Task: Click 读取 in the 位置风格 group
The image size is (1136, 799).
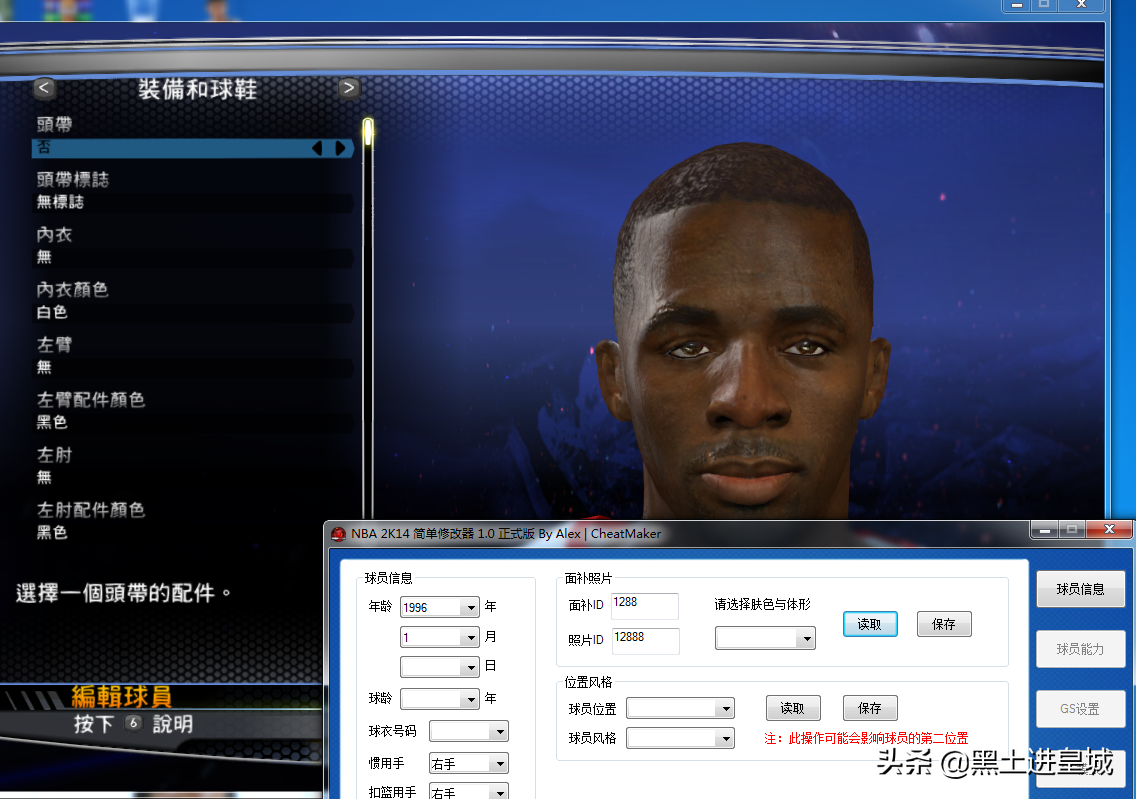Action: (x=793, y=708)
